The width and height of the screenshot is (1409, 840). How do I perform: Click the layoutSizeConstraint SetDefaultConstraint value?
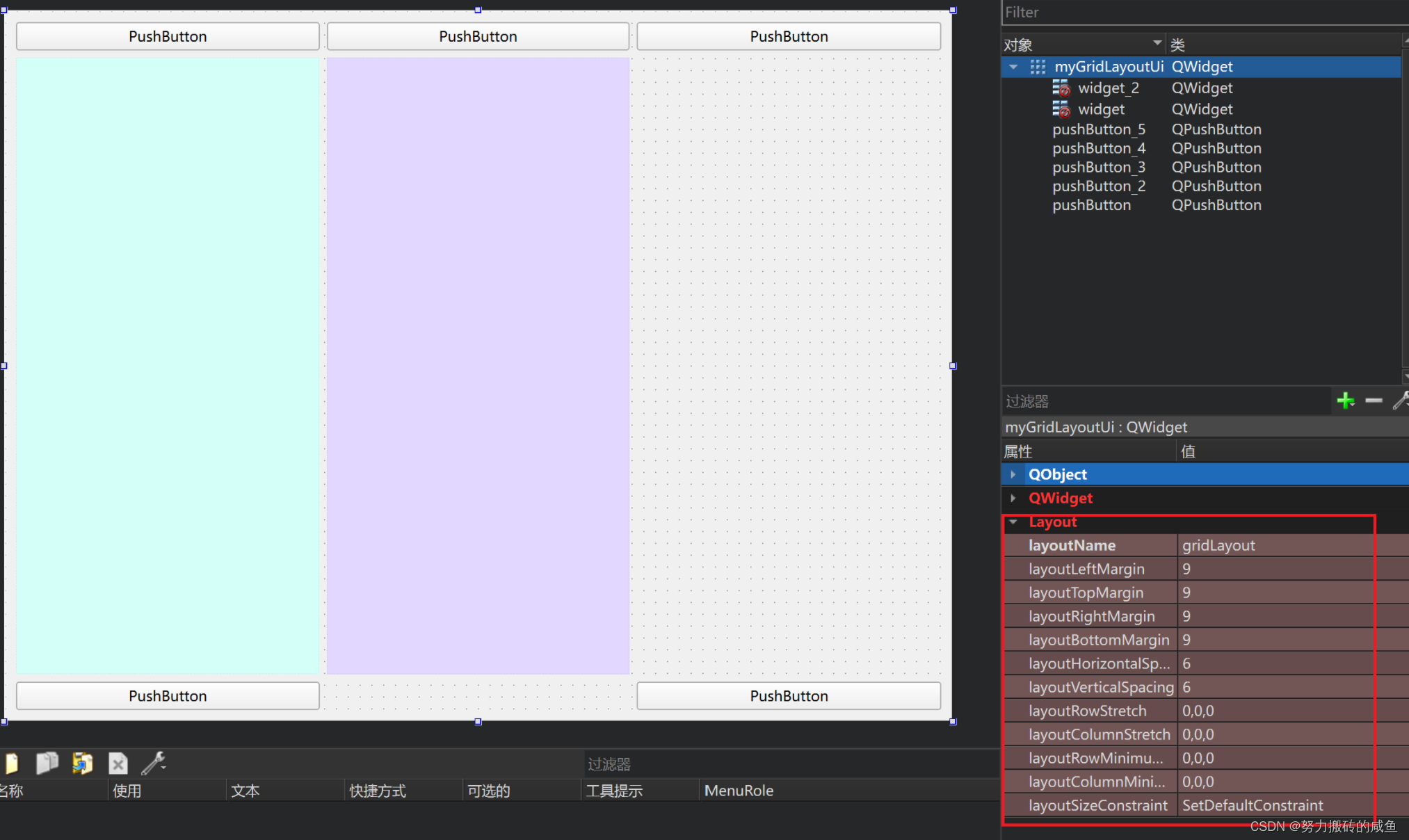pos(1252,805)
